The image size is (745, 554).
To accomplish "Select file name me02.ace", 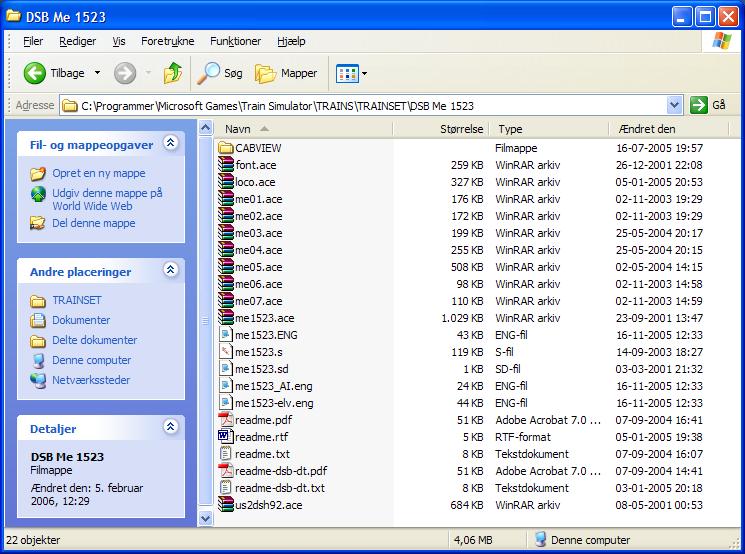I will point(258,216).
